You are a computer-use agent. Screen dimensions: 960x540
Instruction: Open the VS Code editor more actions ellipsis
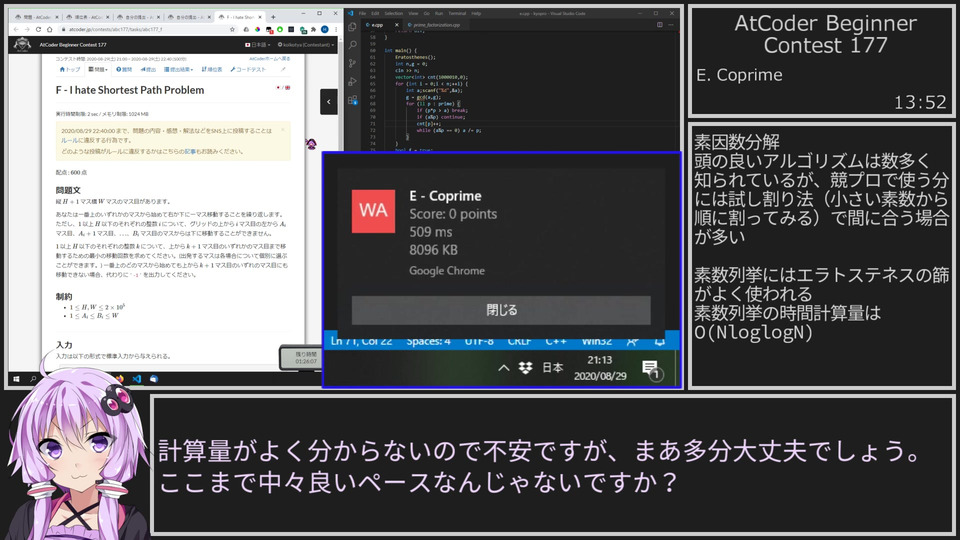point(671,24)
